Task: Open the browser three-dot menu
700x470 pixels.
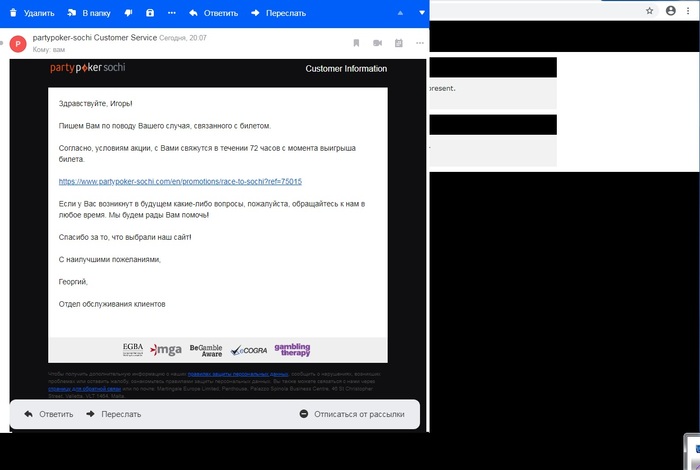Action: pyautogui.click(x=688, y=11)
